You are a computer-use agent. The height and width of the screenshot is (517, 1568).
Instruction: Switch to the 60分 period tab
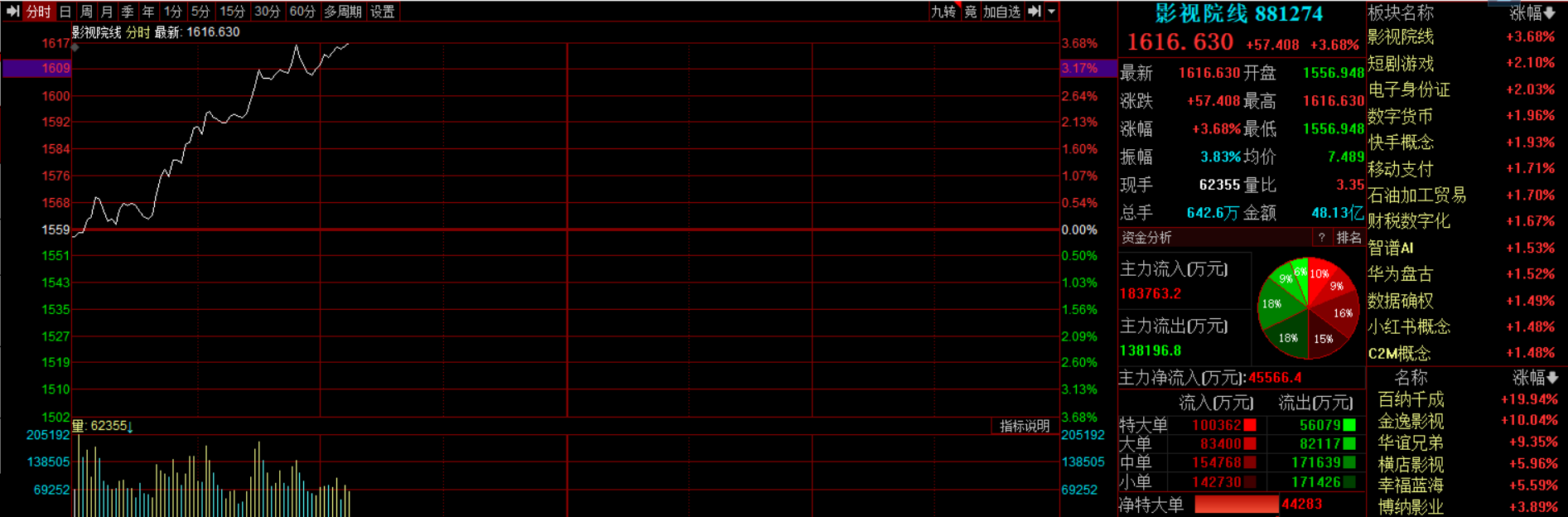(302, 12)
